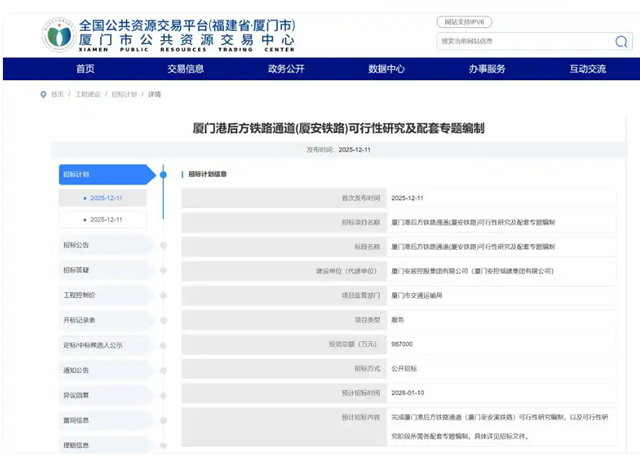Open the 政务公开 navigation menu
640x462 pixels.
pyautogui.click(x=286, y=69)
